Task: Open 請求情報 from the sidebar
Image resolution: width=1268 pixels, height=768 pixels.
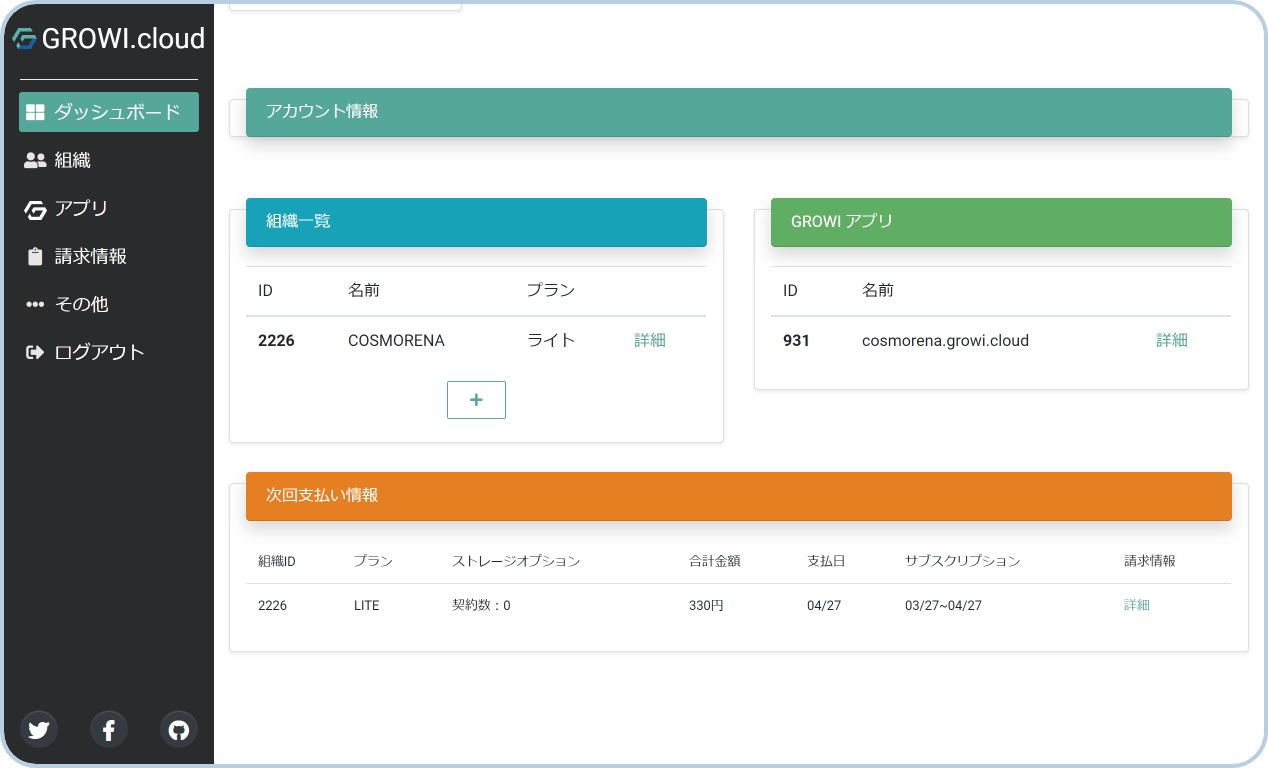Action: (x=109, y=256)
